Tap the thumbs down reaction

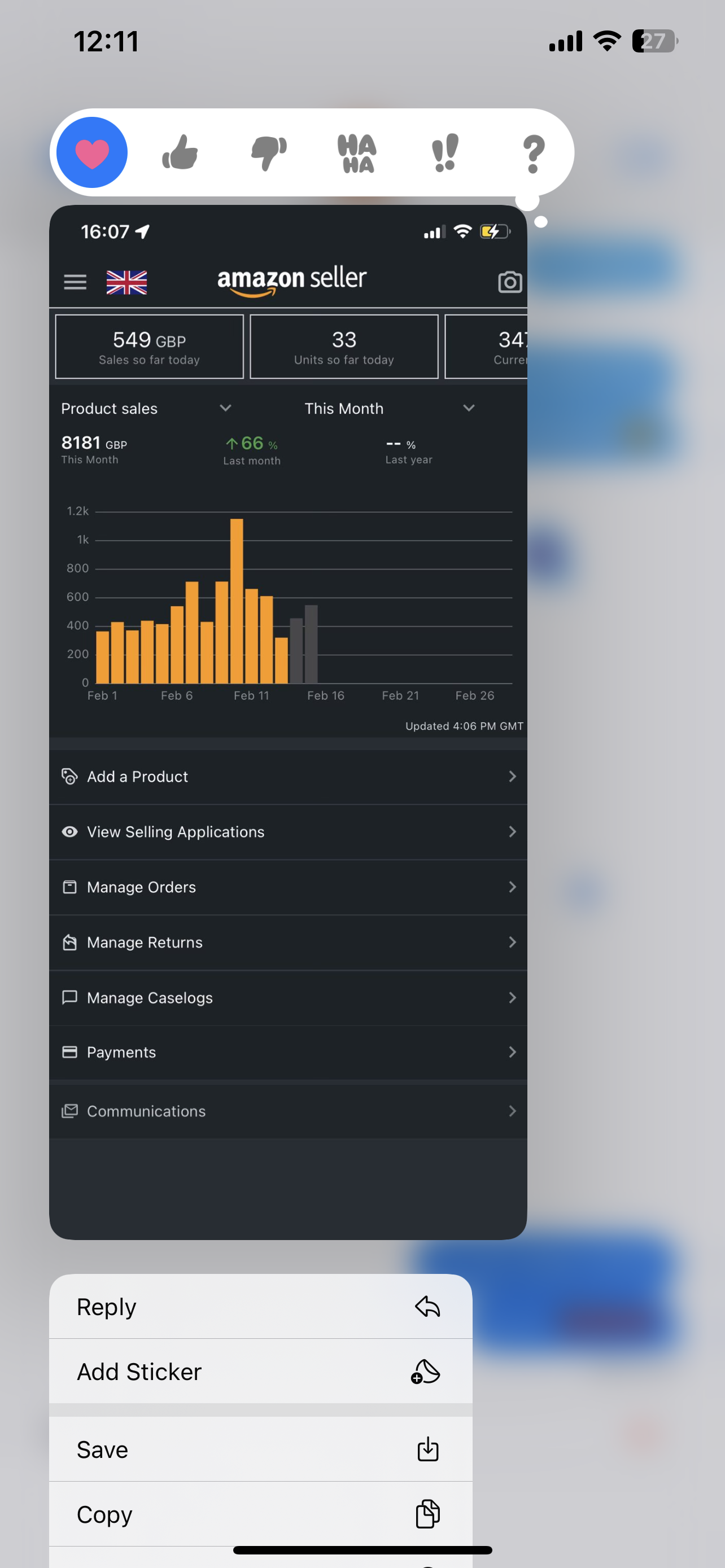tap(268, 154)
